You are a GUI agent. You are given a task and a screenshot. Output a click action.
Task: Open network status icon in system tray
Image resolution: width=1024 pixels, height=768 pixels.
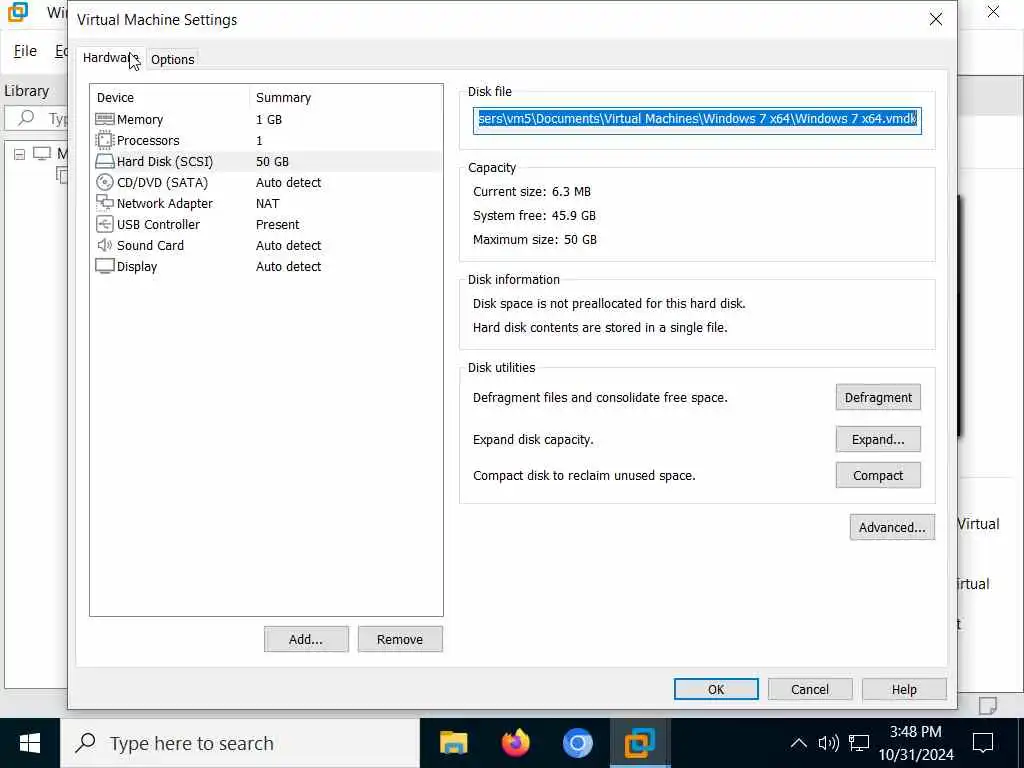pyautogui.click(x=859, y=743)
